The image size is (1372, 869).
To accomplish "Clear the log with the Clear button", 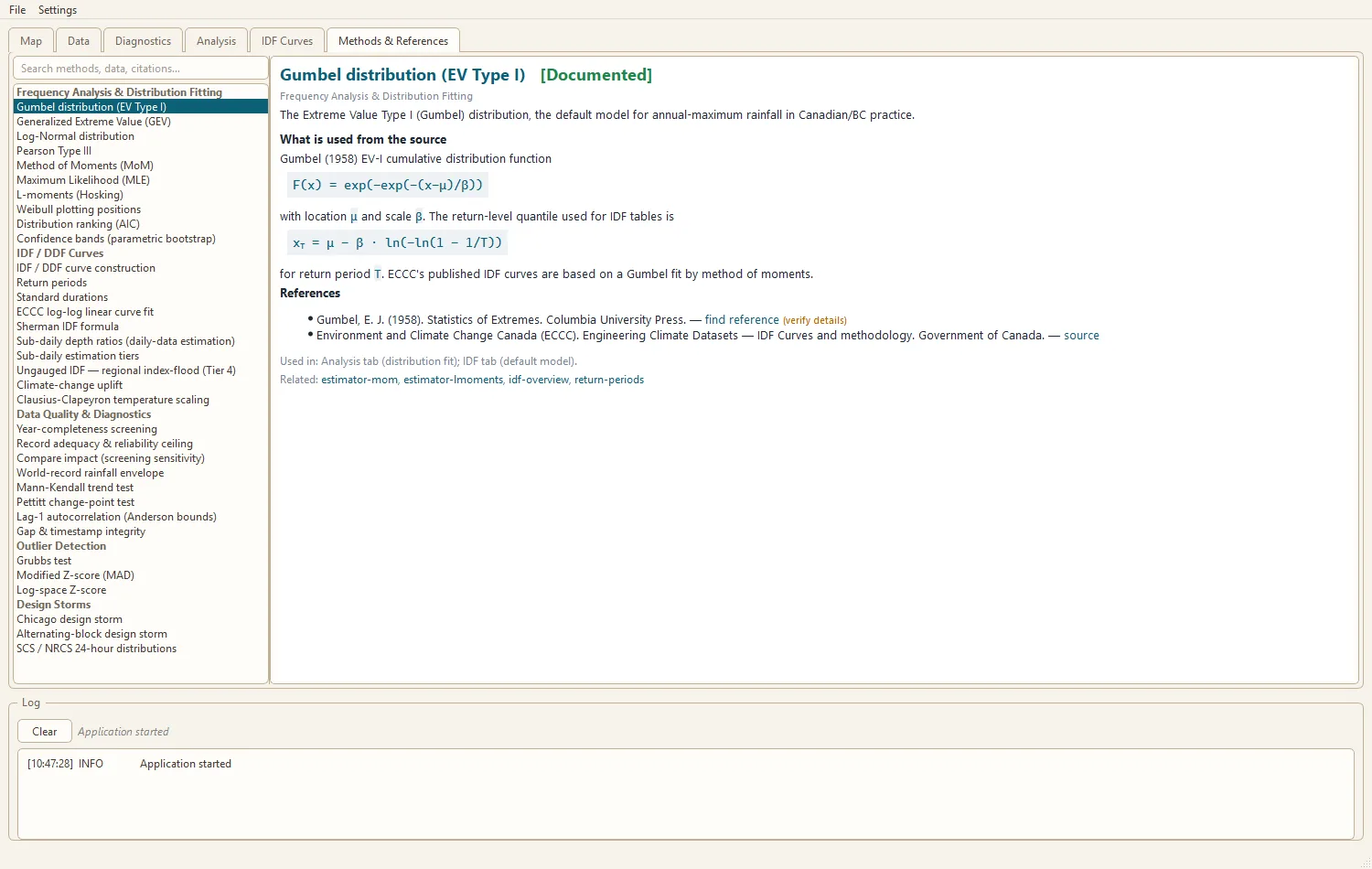I will 44,732.
